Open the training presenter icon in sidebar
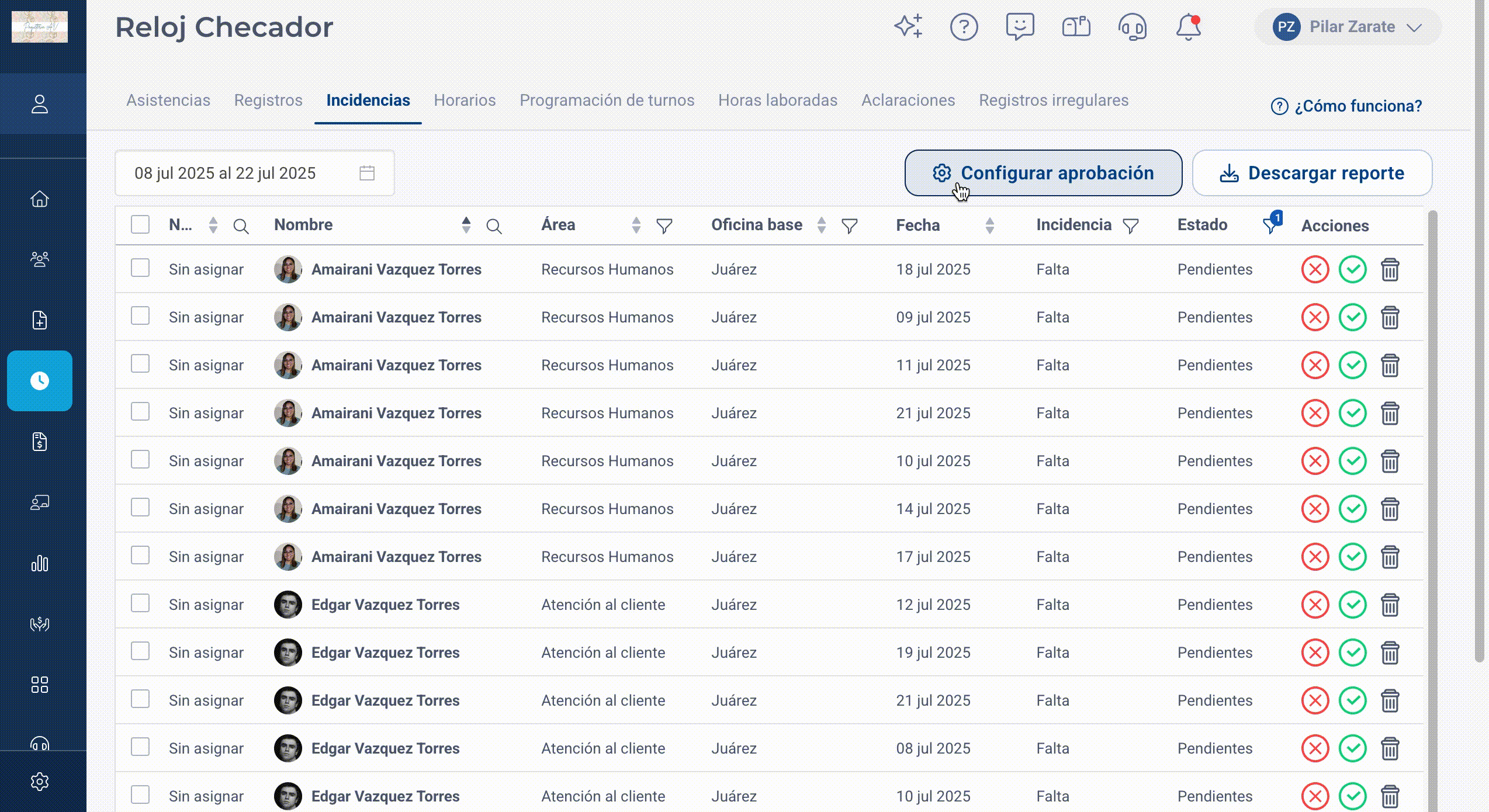Image resolution: width=1489 pixels, height=812 pixels. (40, 502)
